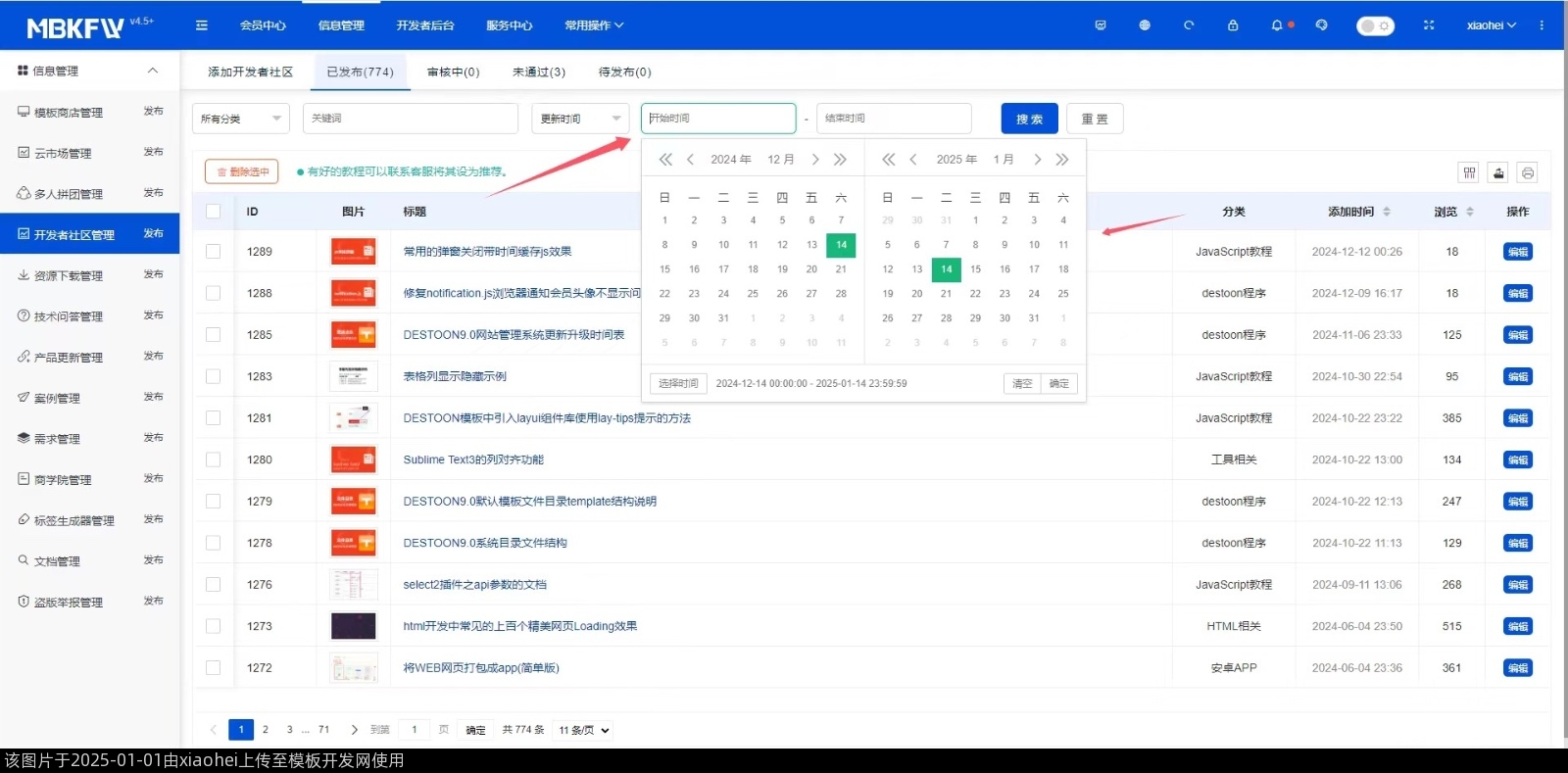Screen dimensions: 1568x773
Task: Expand 常用操作 dropdown menu
Action: pos(594,25)
